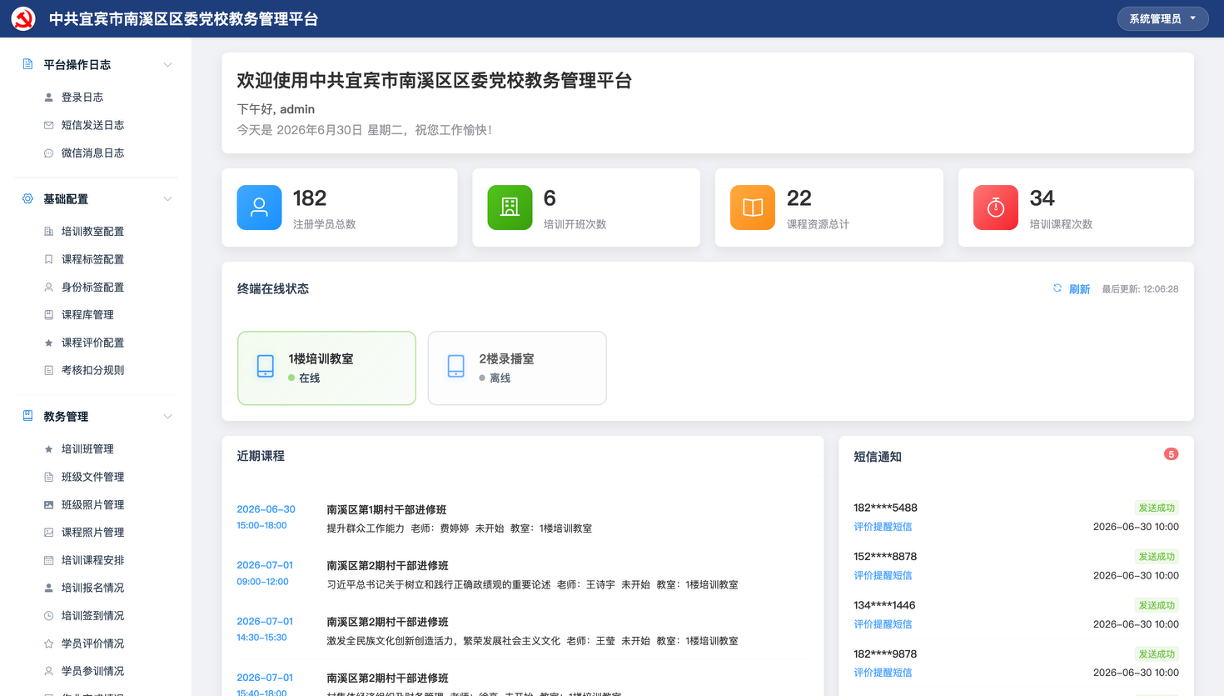Click the 课程评价配置 star icon
1224x696 pixels.
(49, 342)
